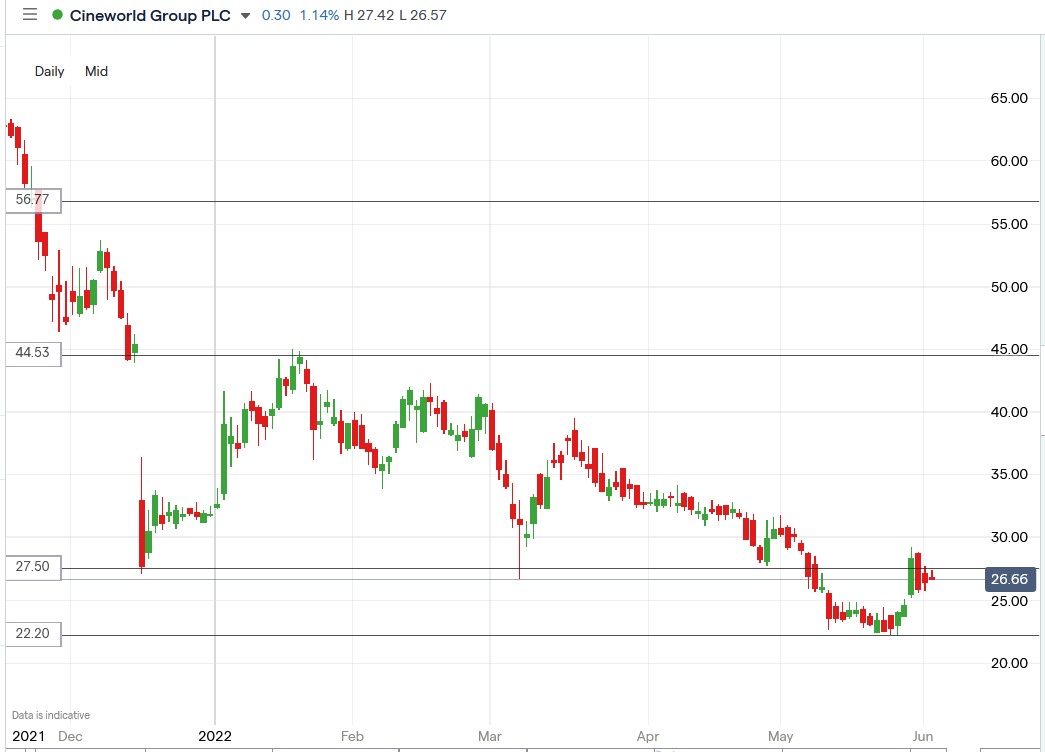Click the Data is indicative notice
1045x752 pixels.
(51, 715)
